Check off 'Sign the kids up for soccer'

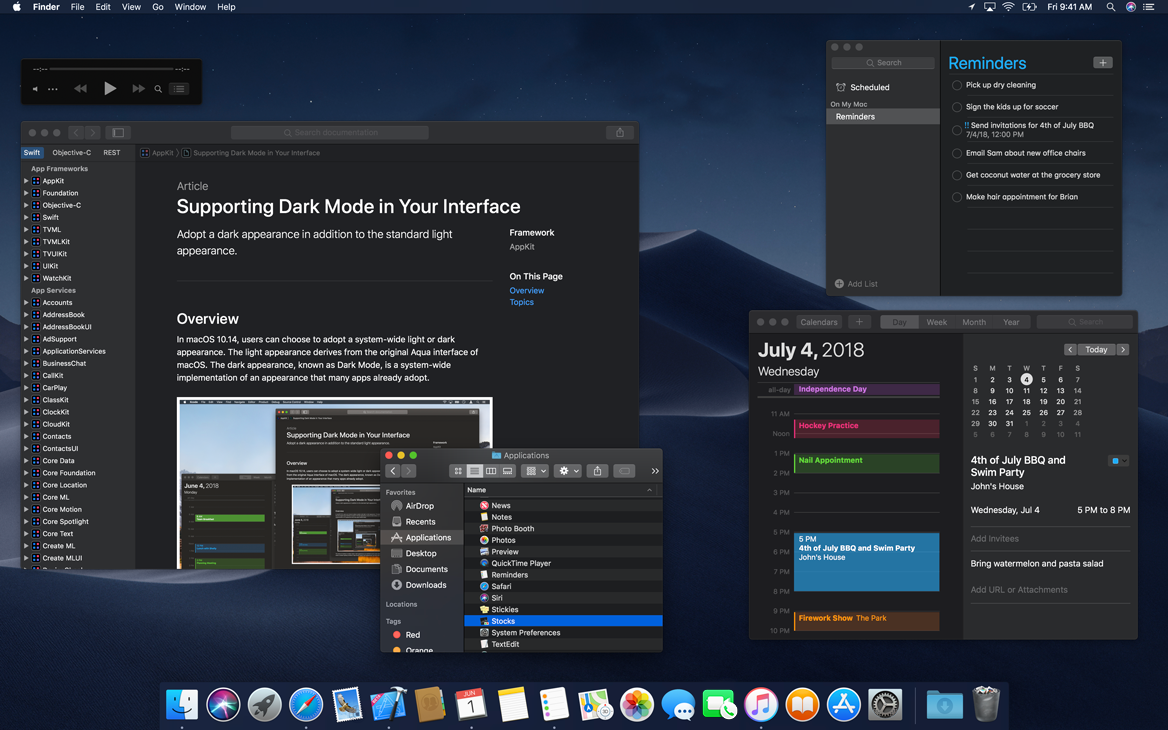[957, 107]
